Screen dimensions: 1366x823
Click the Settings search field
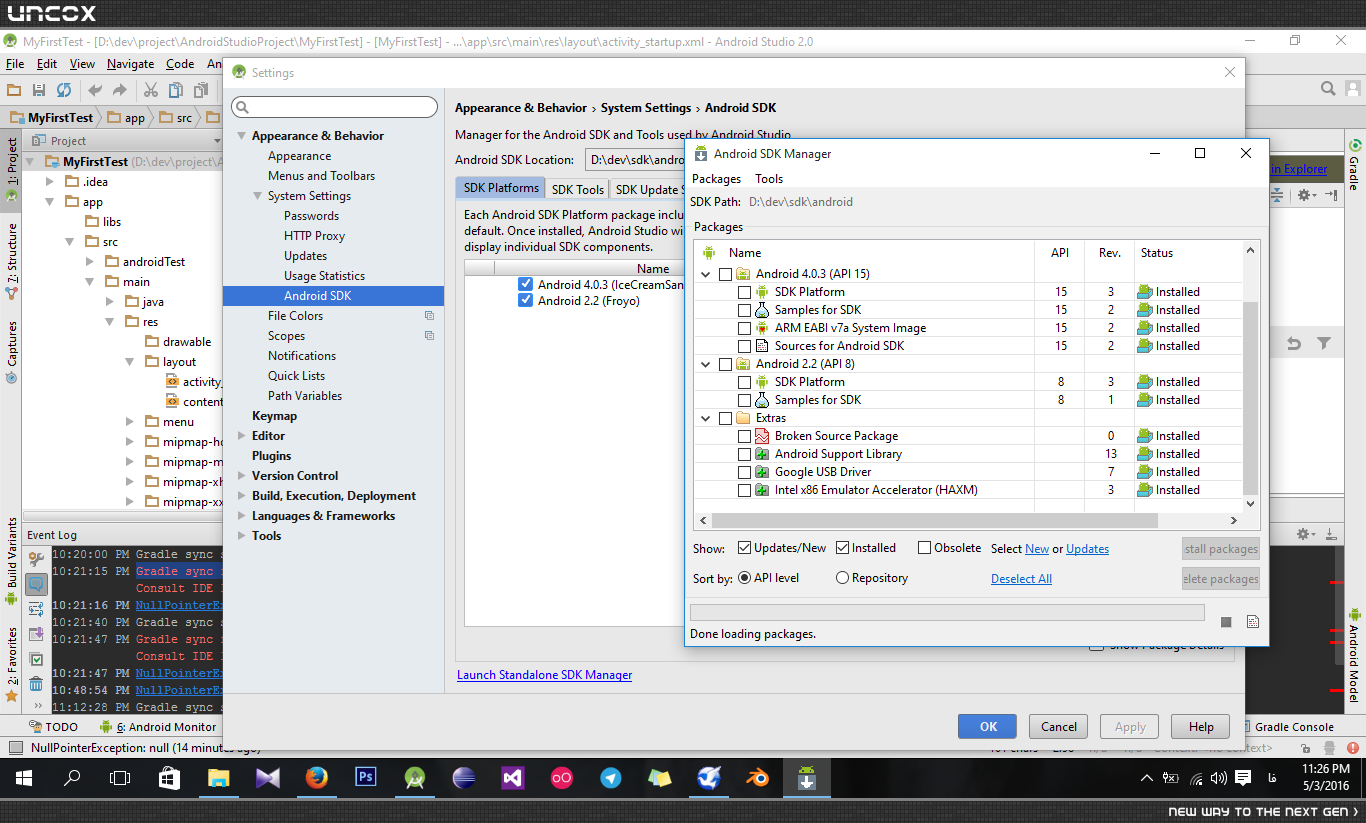335,107
